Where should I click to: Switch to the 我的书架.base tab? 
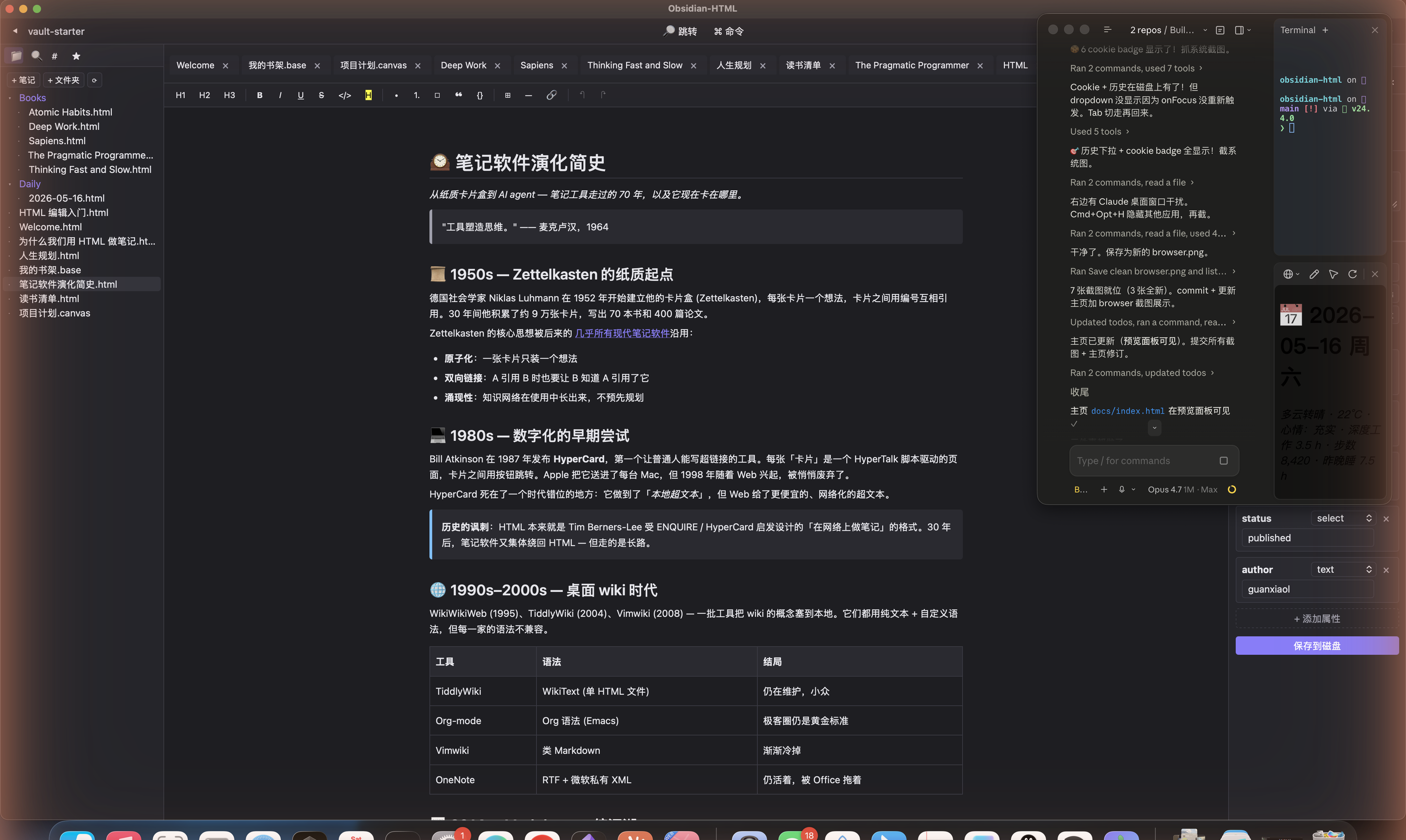click(x=277, y=65)
